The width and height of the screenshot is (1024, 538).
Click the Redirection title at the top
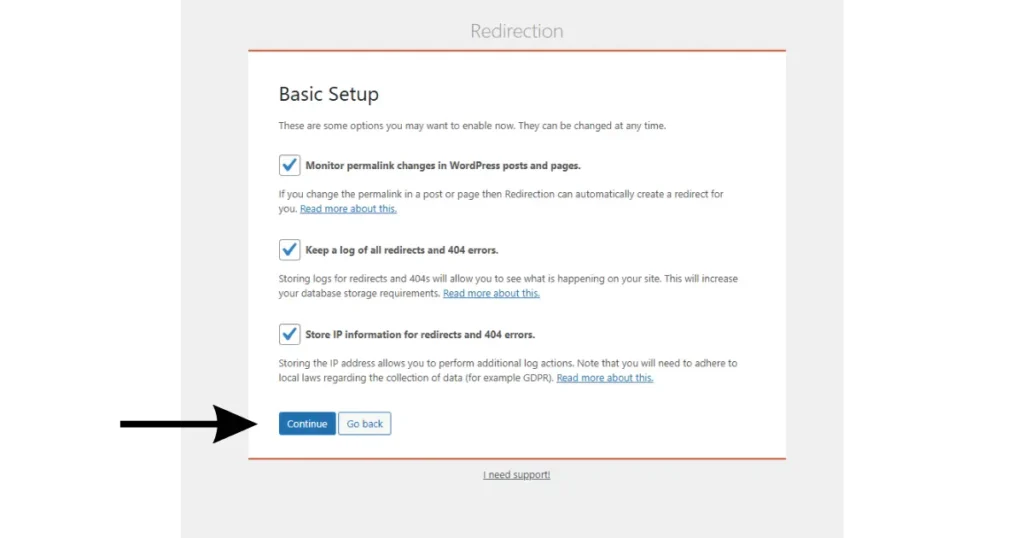pyautogui.click(x=516, y=31)
